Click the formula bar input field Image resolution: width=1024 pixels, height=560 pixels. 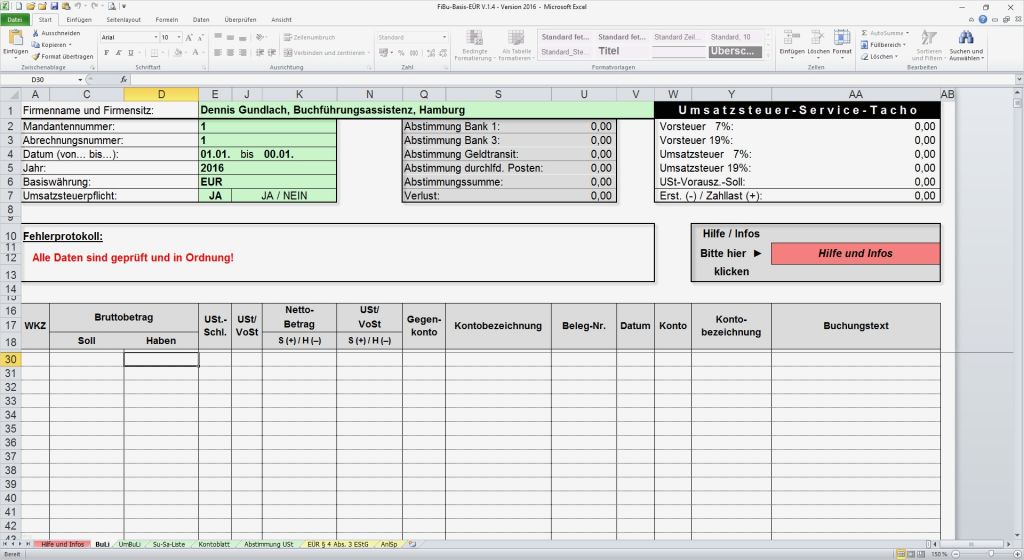[x=572, y=80]
